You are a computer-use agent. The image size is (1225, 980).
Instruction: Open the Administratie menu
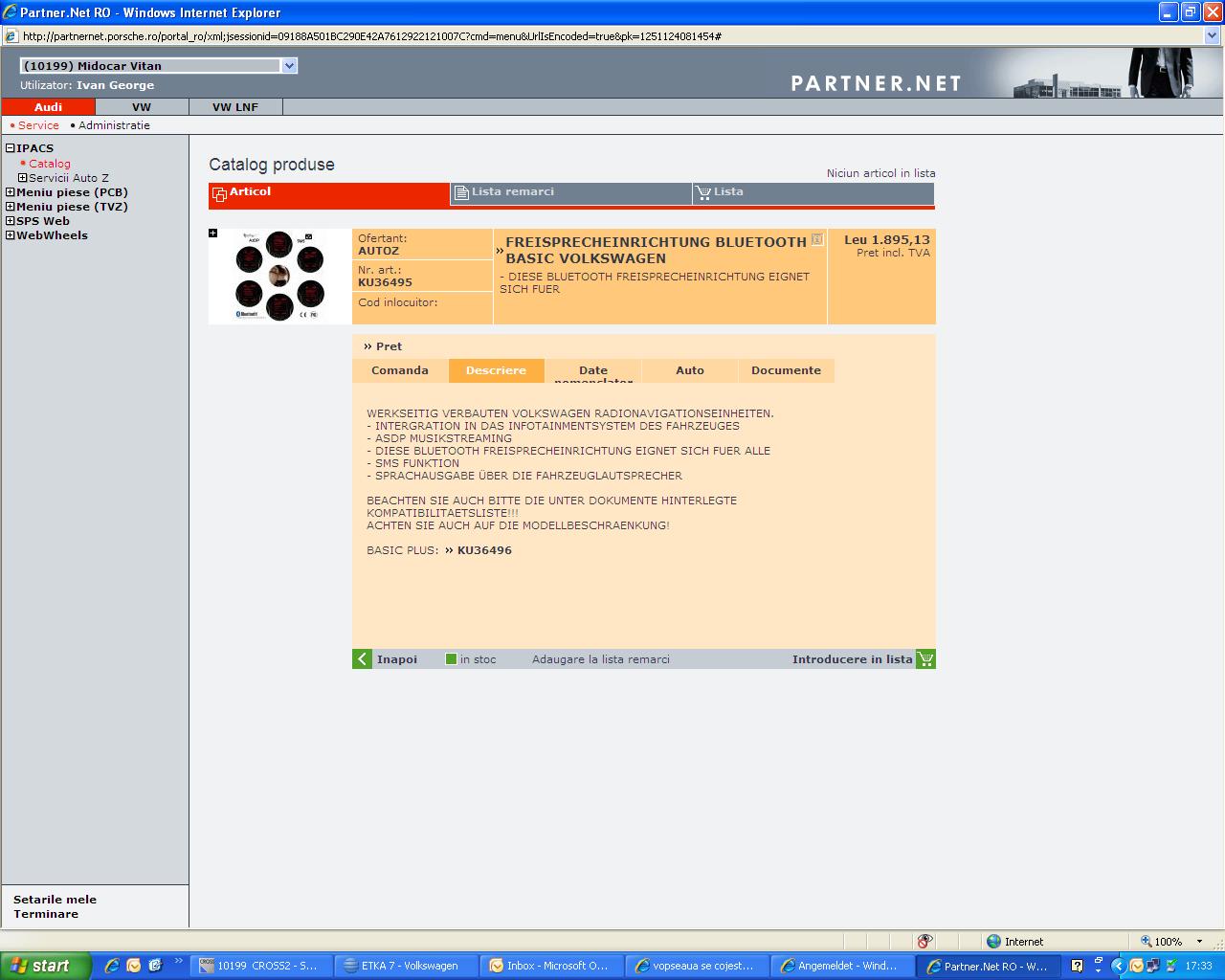pyautogui.click(x=114, y=125)
